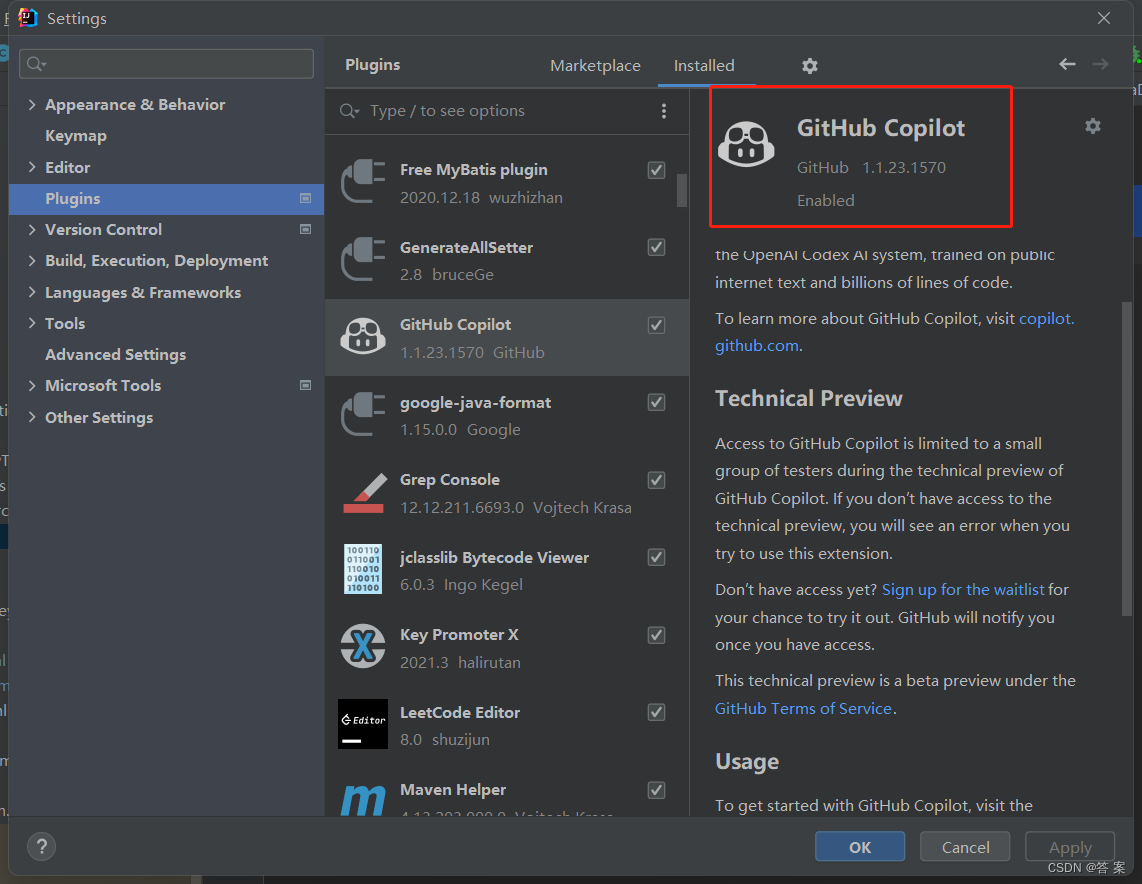Disable google-java-format plugin checkbox
This screenshot has width=1142, height=884.
coord(656,403)
